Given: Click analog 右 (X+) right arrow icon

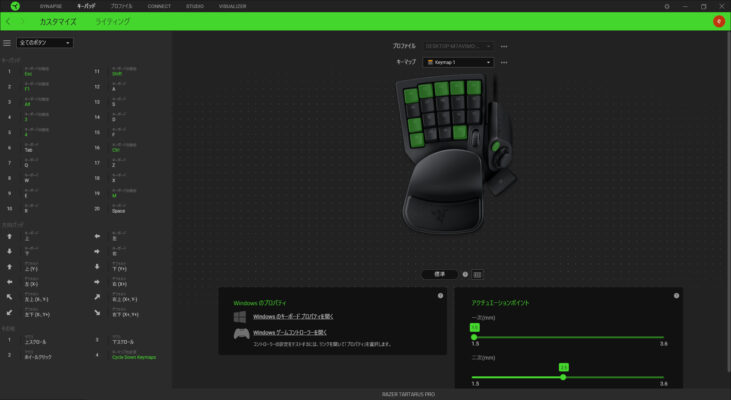Looking at the screenshot, I should pos(97,282).
